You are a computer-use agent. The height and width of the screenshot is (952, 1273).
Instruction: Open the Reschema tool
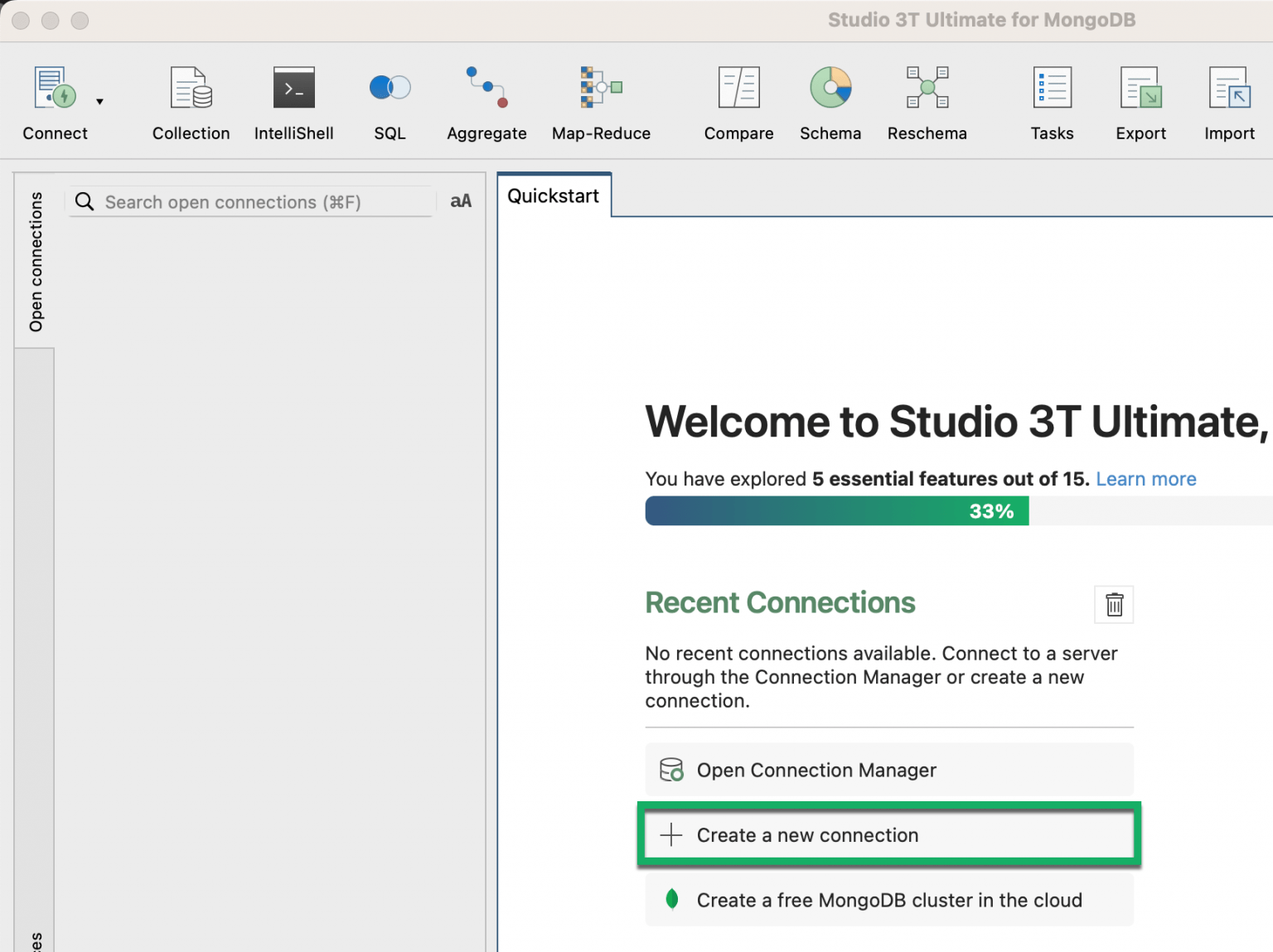(927, 99)
